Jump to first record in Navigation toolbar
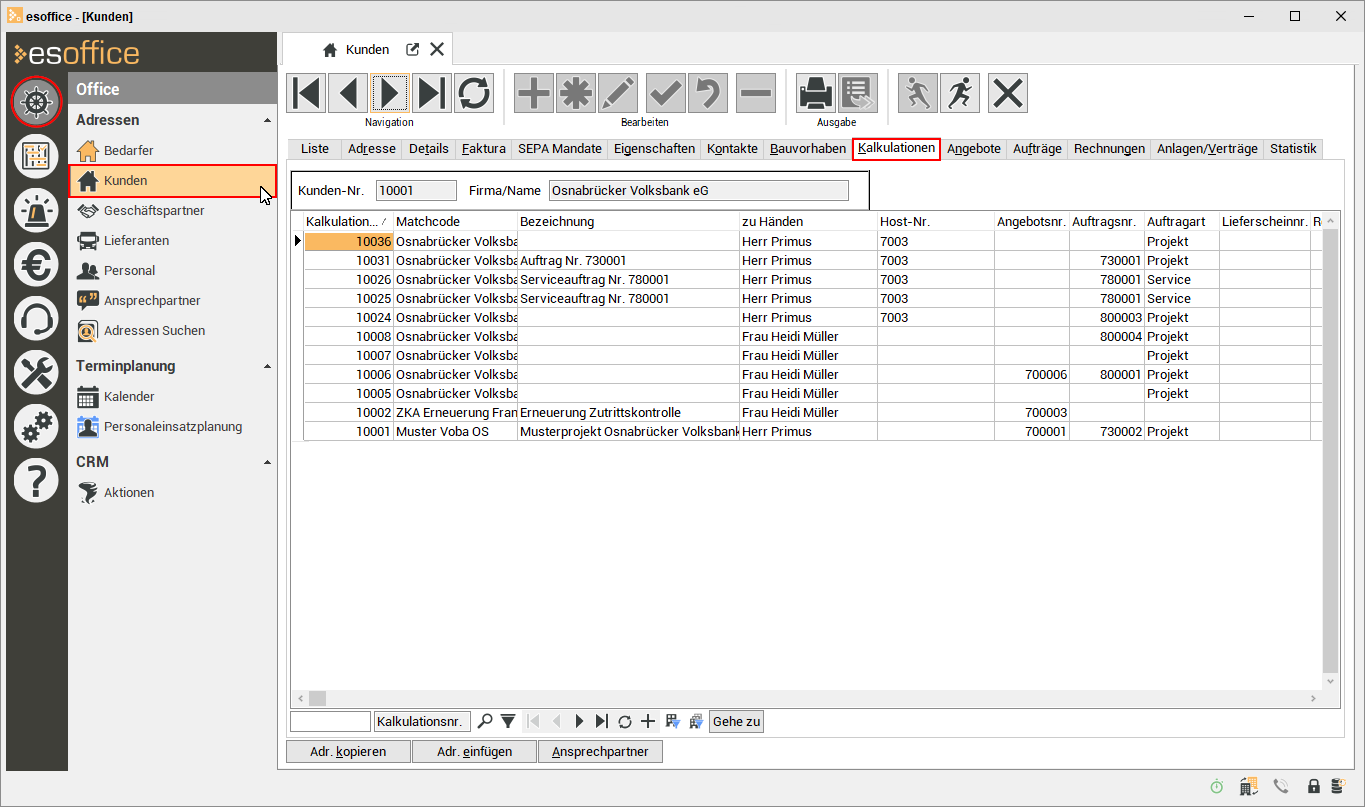Screen dimensions: 1365x807 307,93
